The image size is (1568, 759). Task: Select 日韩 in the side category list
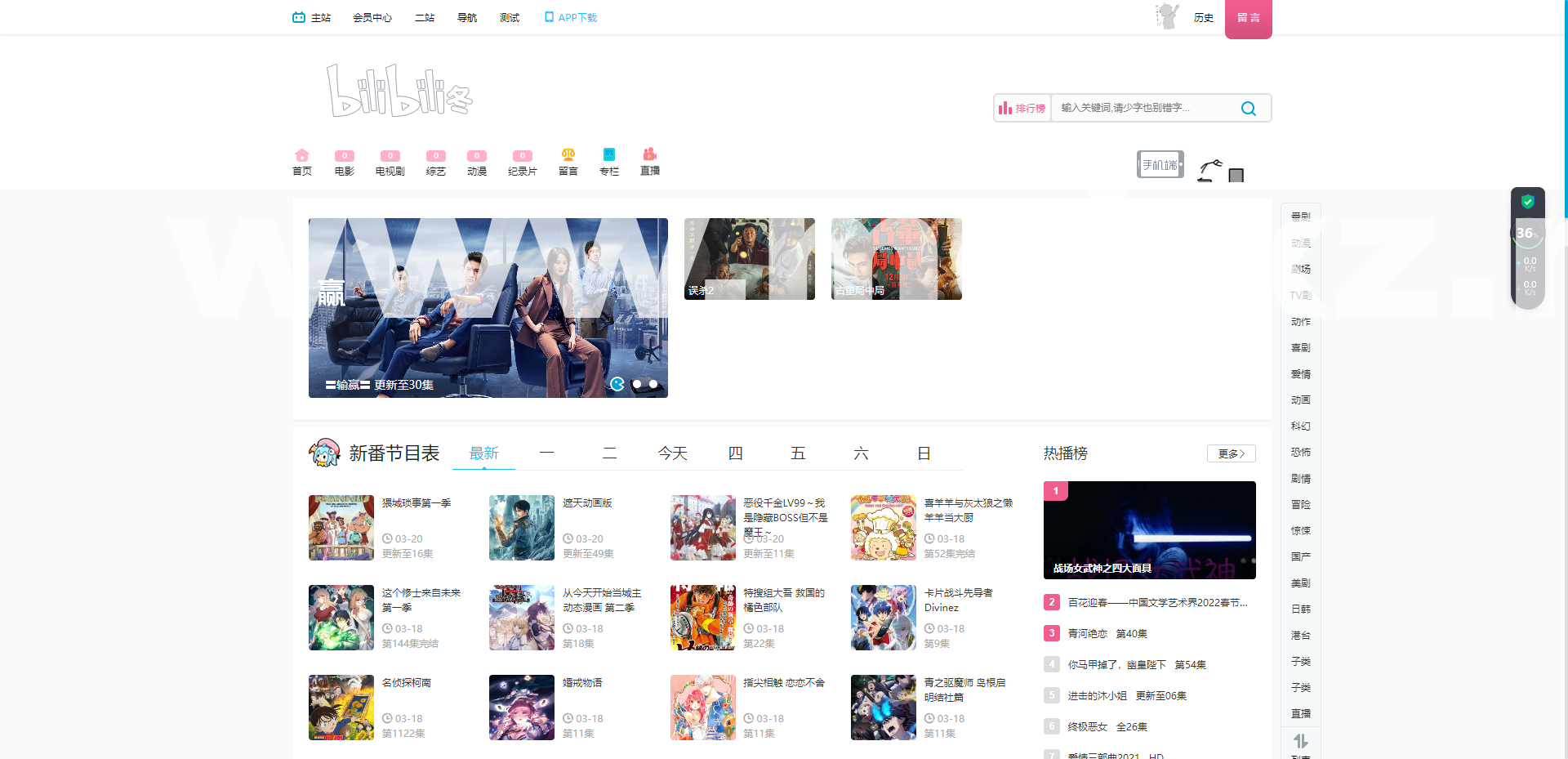point(1301,609)
